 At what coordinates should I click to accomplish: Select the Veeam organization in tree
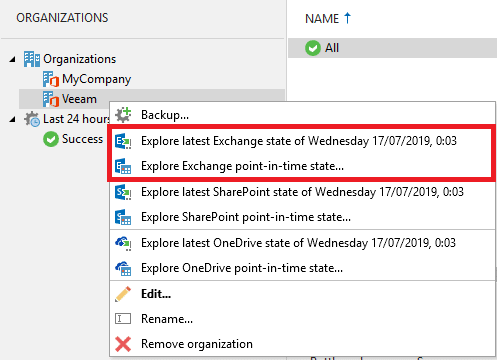(x=79, y=99)
